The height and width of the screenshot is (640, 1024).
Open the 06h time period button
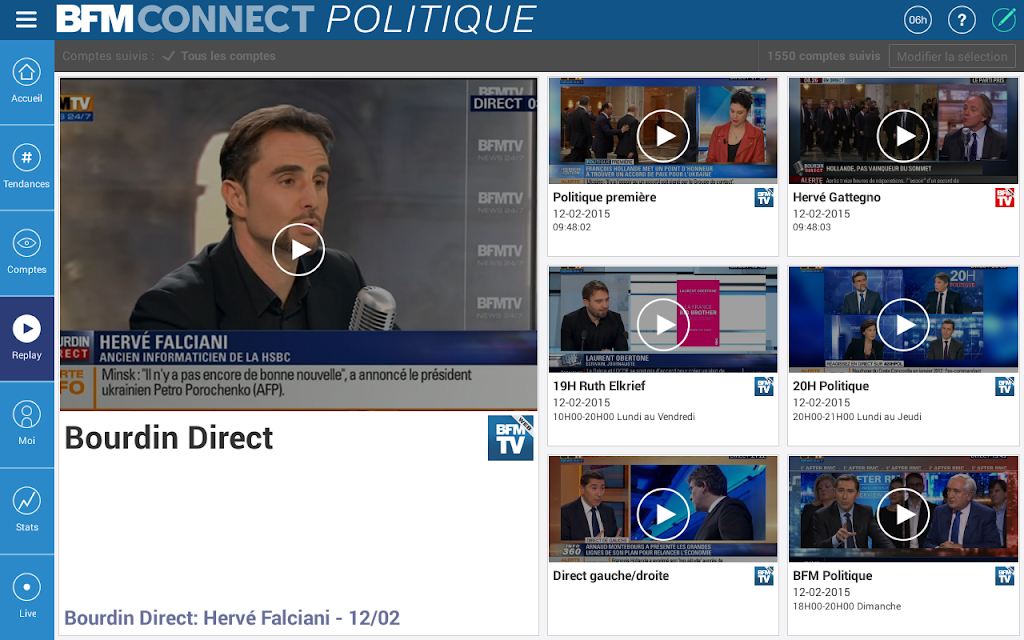918,20
